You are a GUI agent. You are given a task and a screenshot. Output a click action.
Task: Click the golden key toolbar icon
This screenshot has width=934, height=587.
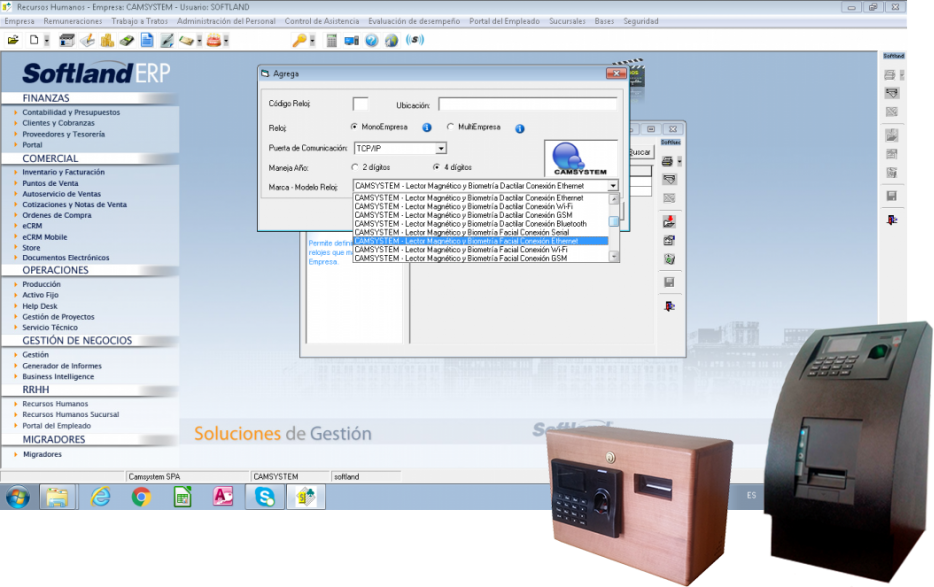tap(299, 40)
